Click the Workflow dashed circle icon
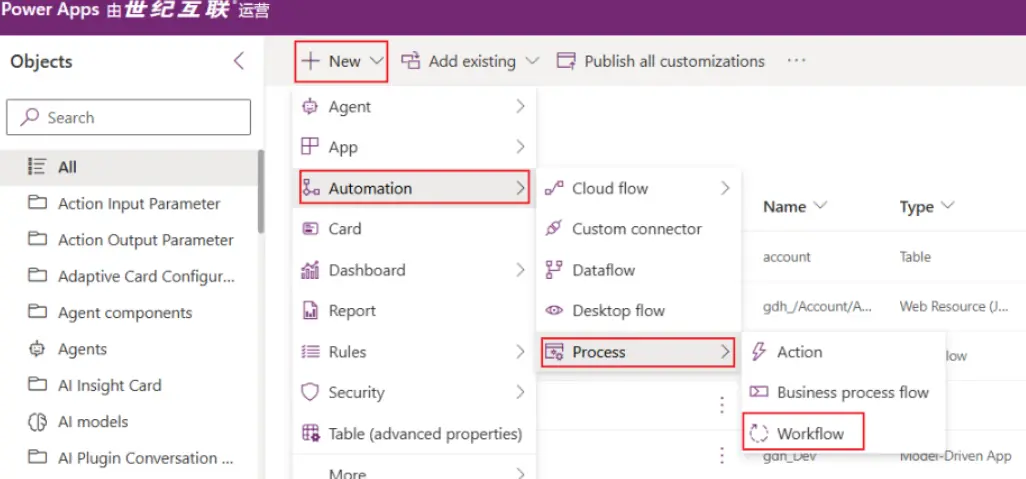1026x479 pixels. point(759,434)
